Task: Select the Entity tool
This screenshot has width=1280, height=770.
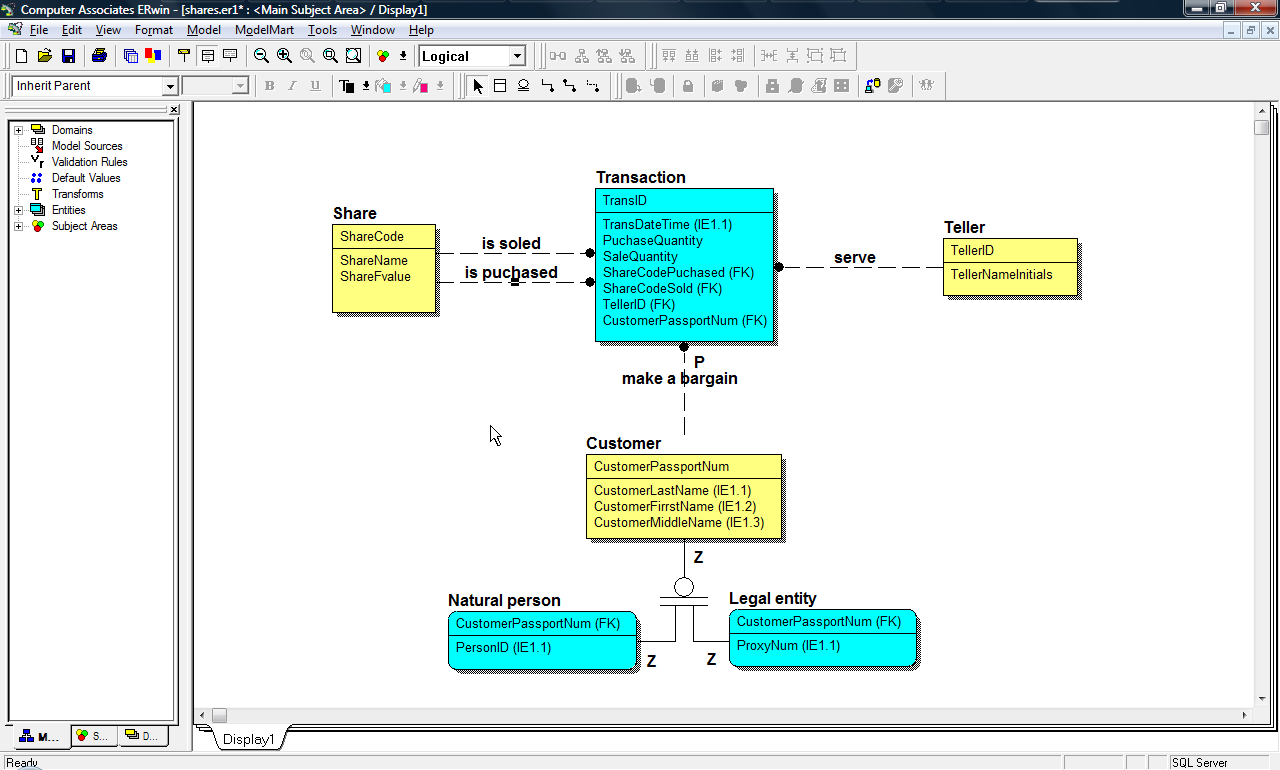Action: click(500, 86)
